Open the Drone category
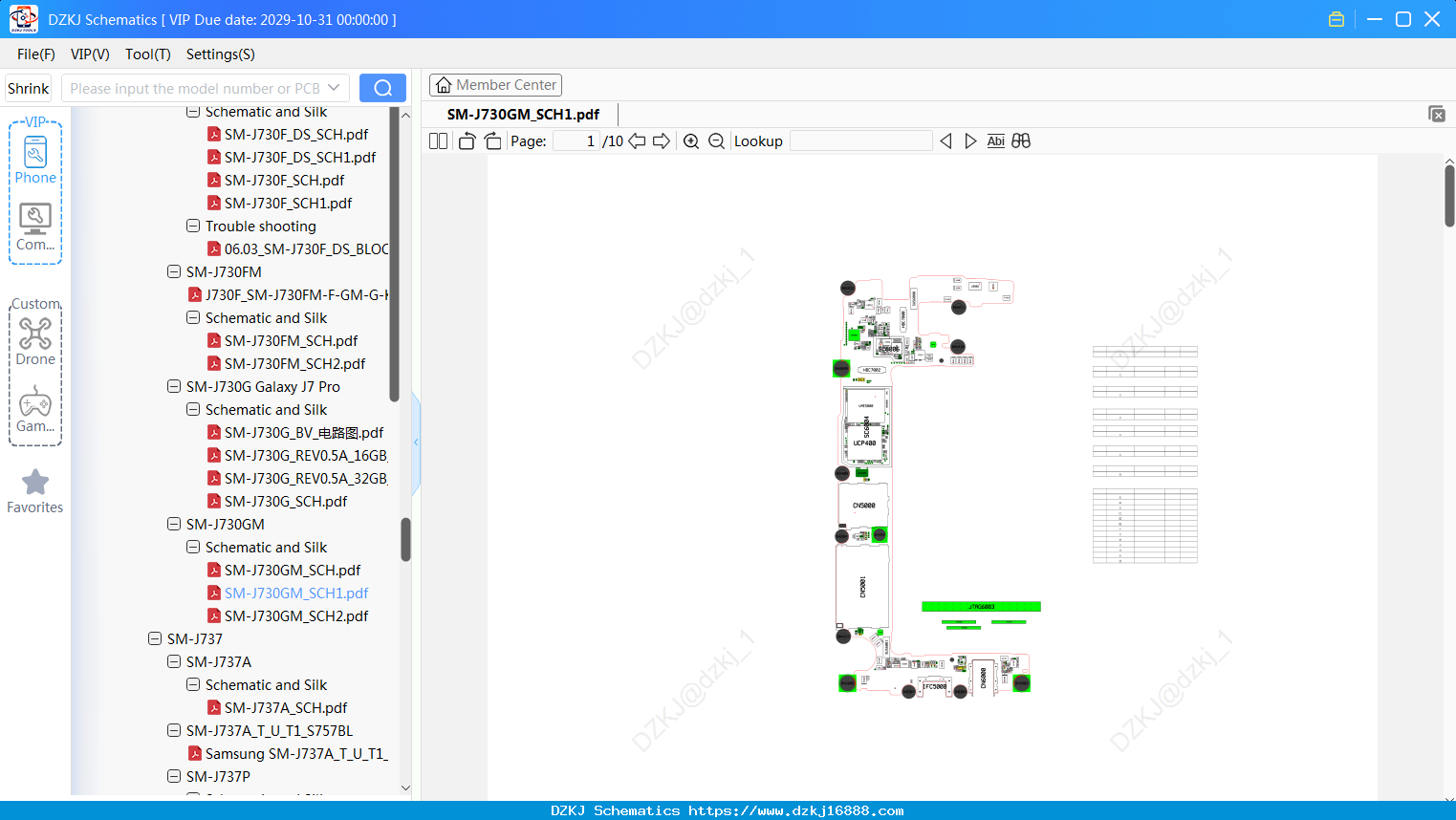Viewport: 1456px width, 820px height. 35,341
